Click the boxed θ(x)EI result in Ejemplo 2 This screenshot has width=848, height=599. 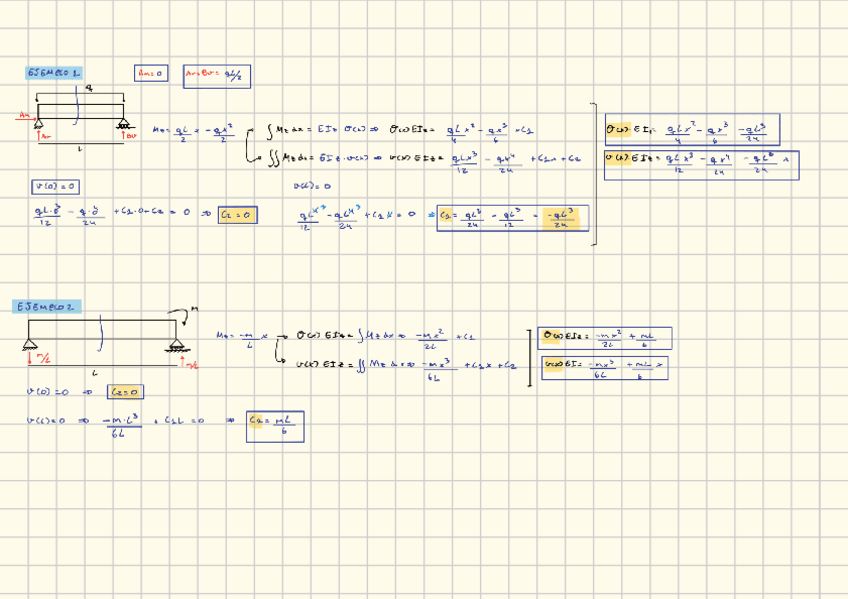pos(605,338)
